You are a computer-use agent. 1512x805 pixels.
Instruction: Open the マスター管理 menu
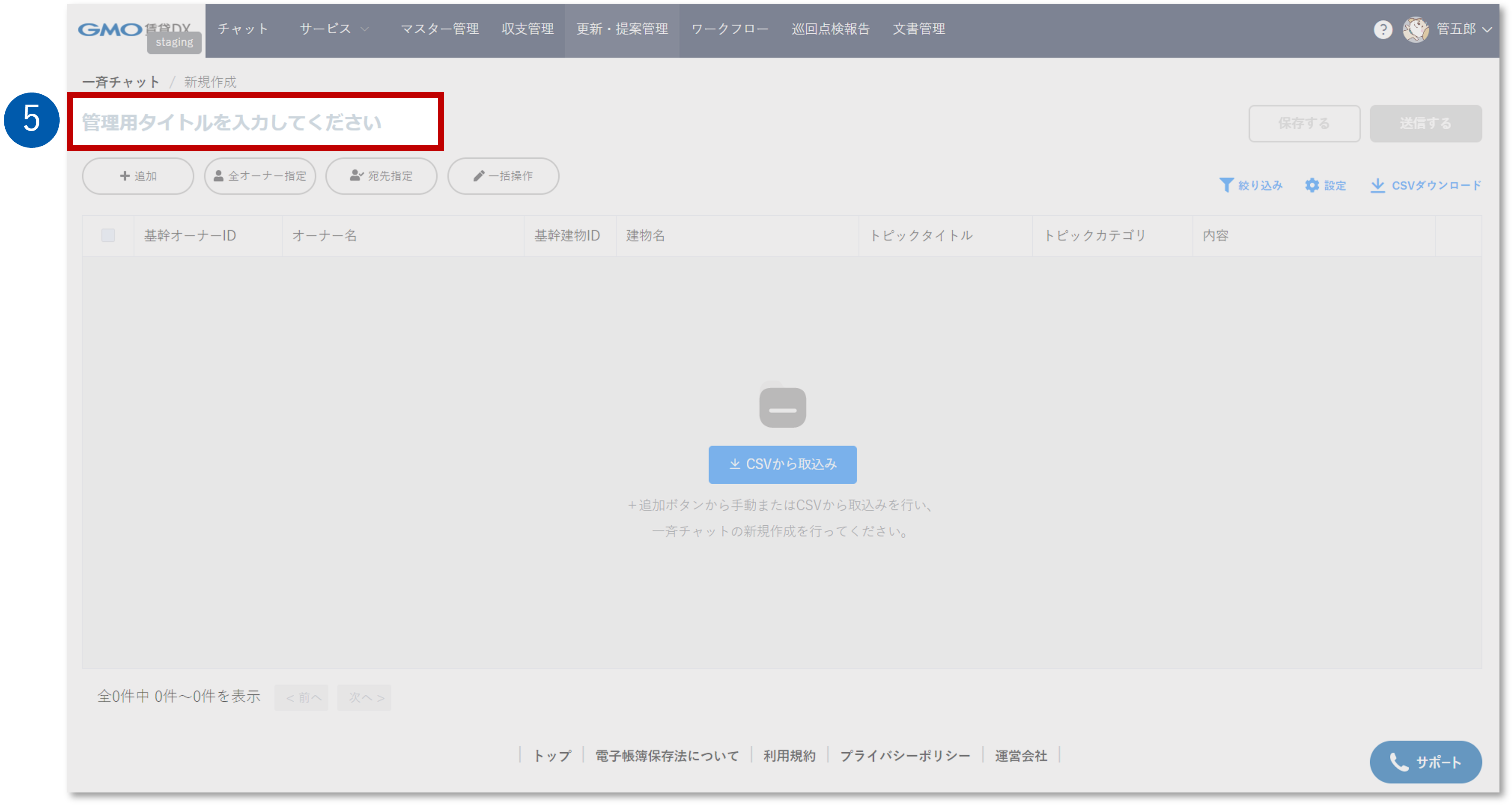pos(439,29)
